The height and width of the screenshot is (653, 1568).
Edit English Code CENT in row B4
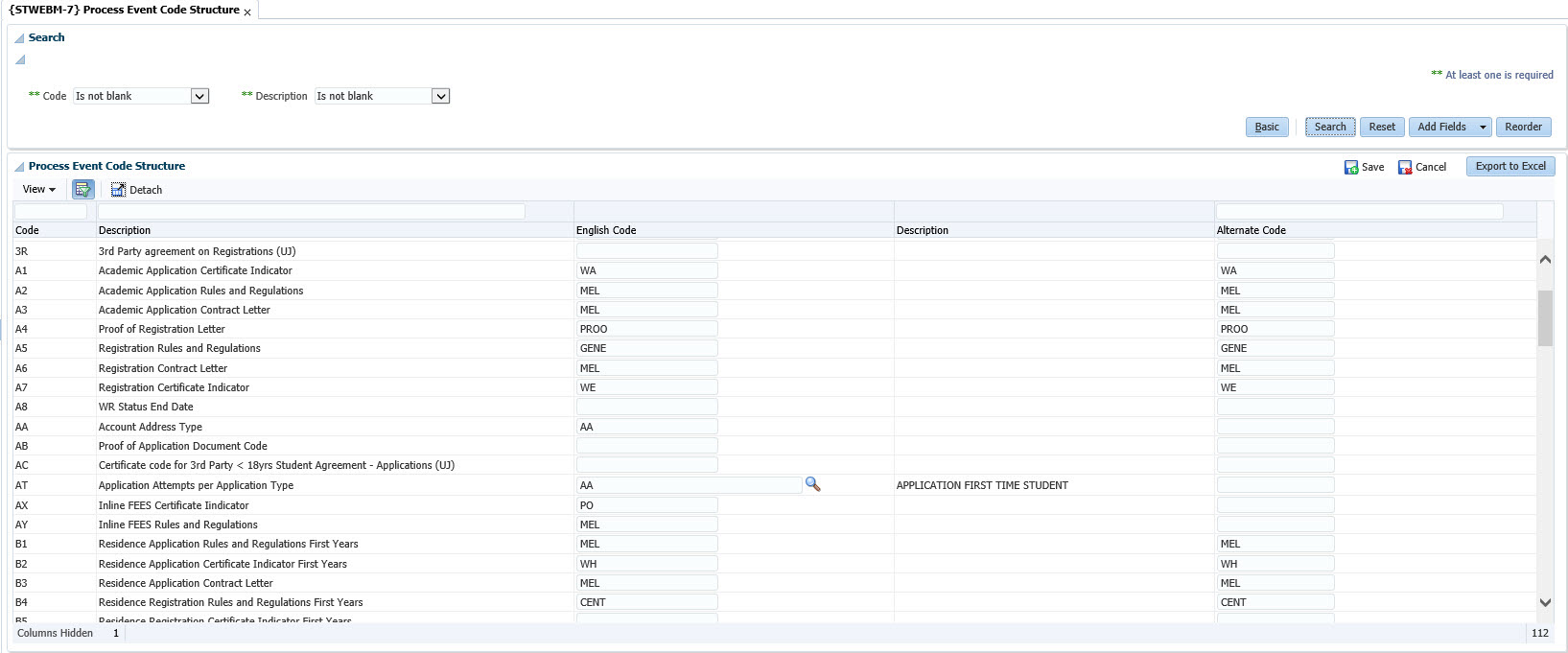tap(647, 602)
